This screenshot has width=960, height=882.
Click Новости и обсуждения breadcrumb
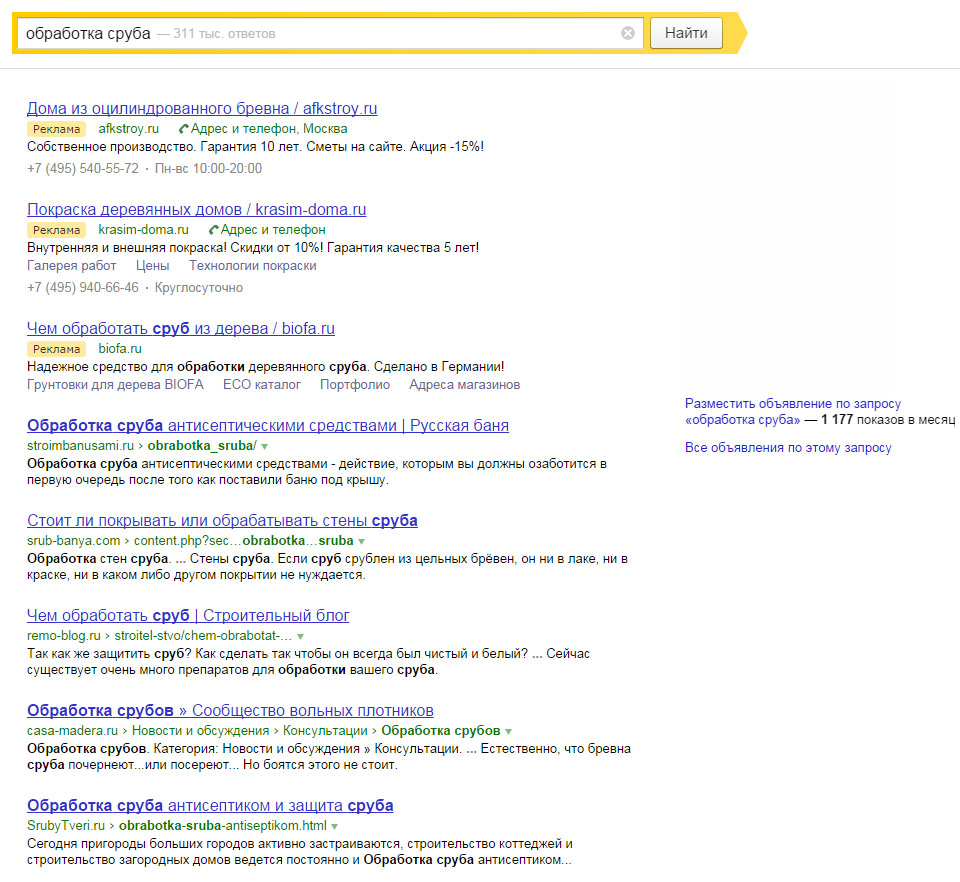click(x=200, y=730)
